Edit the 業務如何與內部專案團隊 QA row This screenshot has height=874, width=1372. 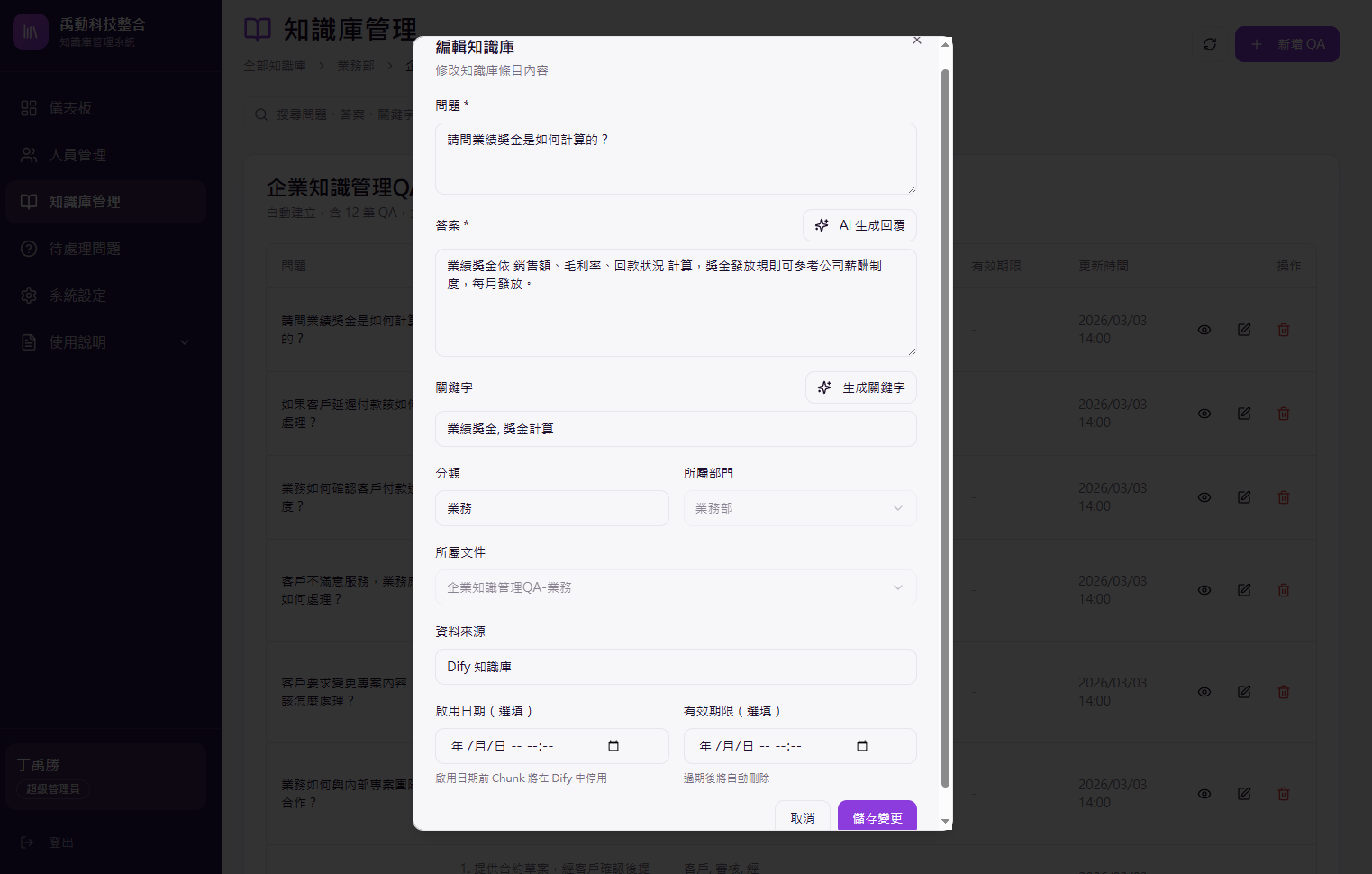point(1244,794)
